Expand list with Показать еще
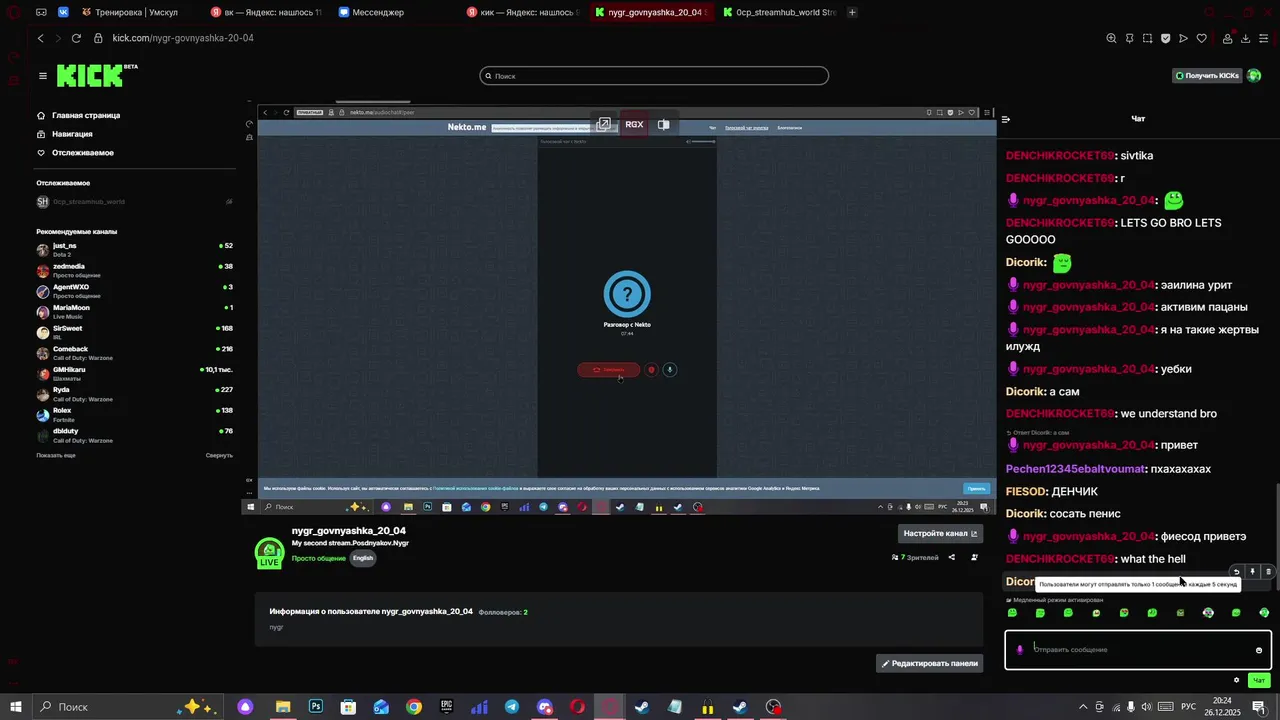This screenshot has width=1280, height=720. click(x=56, y=455)
